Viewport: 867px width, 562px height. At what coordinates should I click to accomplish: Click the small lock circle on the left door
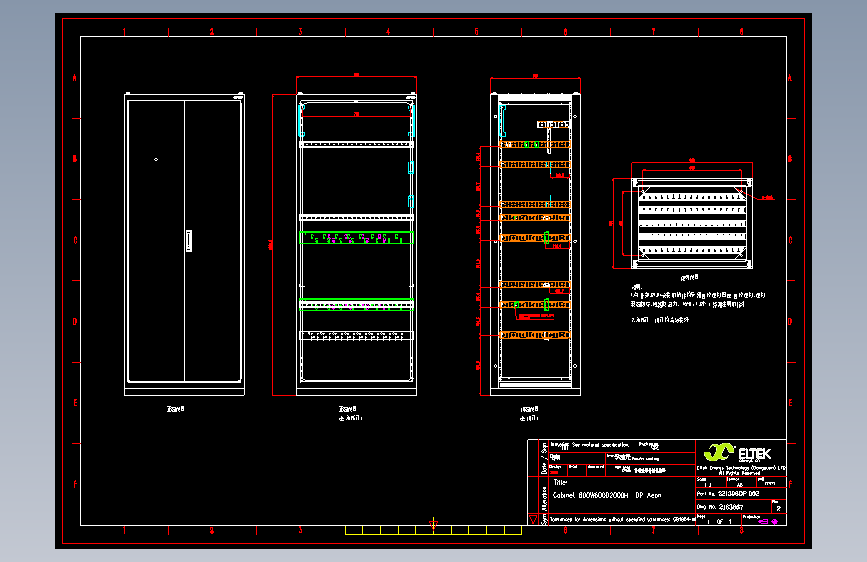(x=156, y=159)
